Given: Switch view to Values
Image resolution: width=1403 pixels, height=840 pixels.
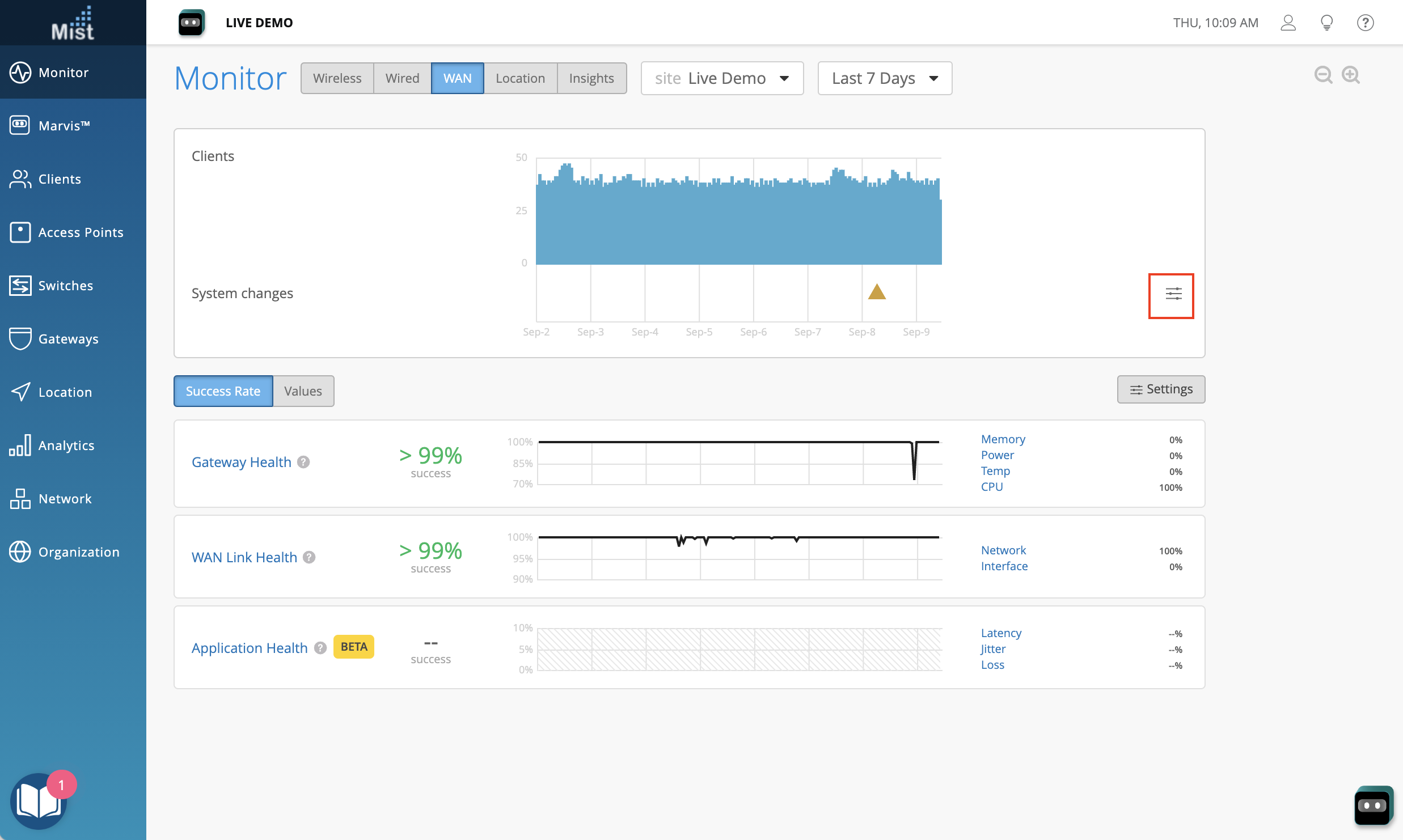Looking at the screenshot, I should click(303, 391).
